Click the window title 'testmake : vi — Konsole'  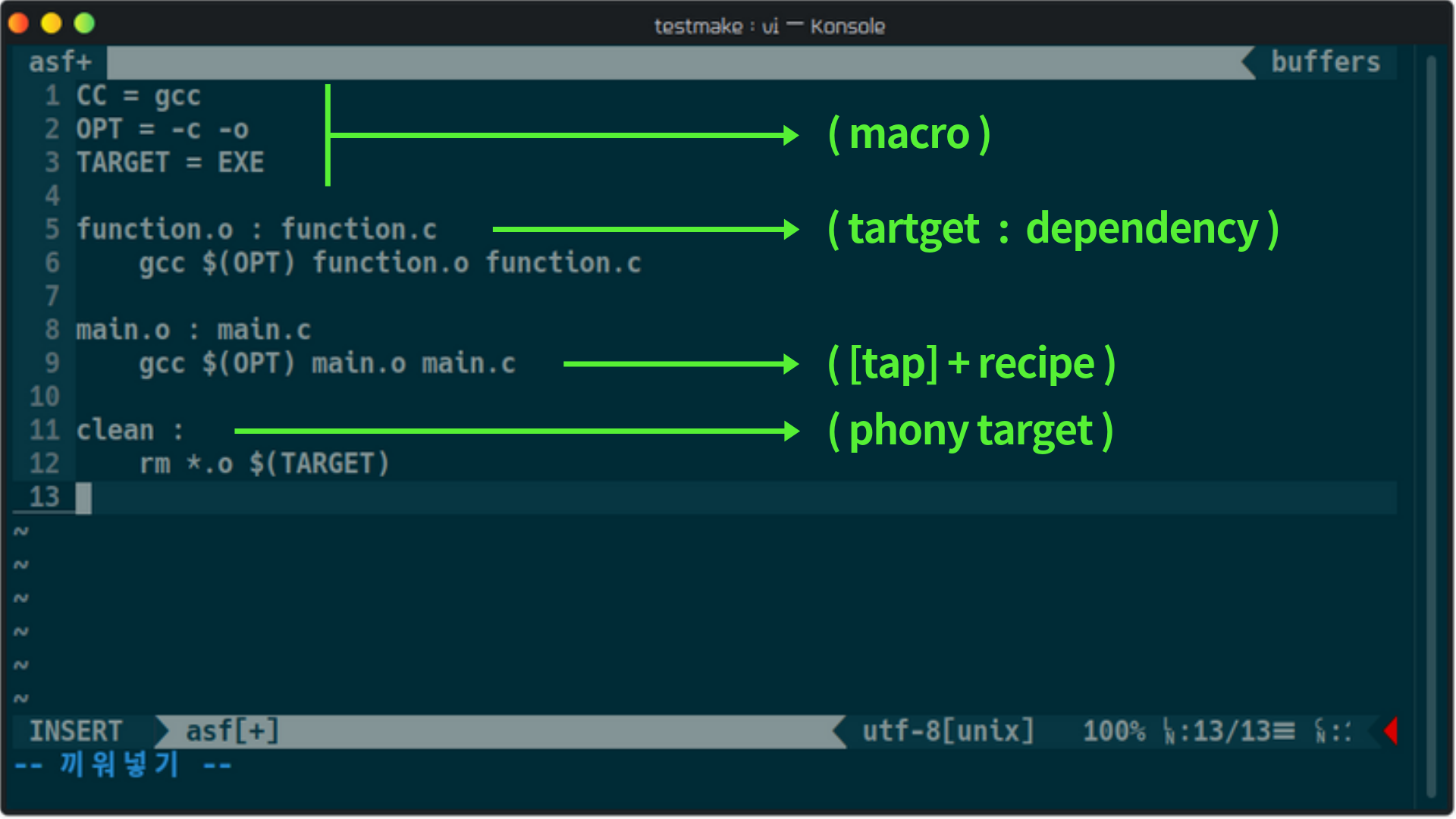pyautogui.click(x=769, y=27)
